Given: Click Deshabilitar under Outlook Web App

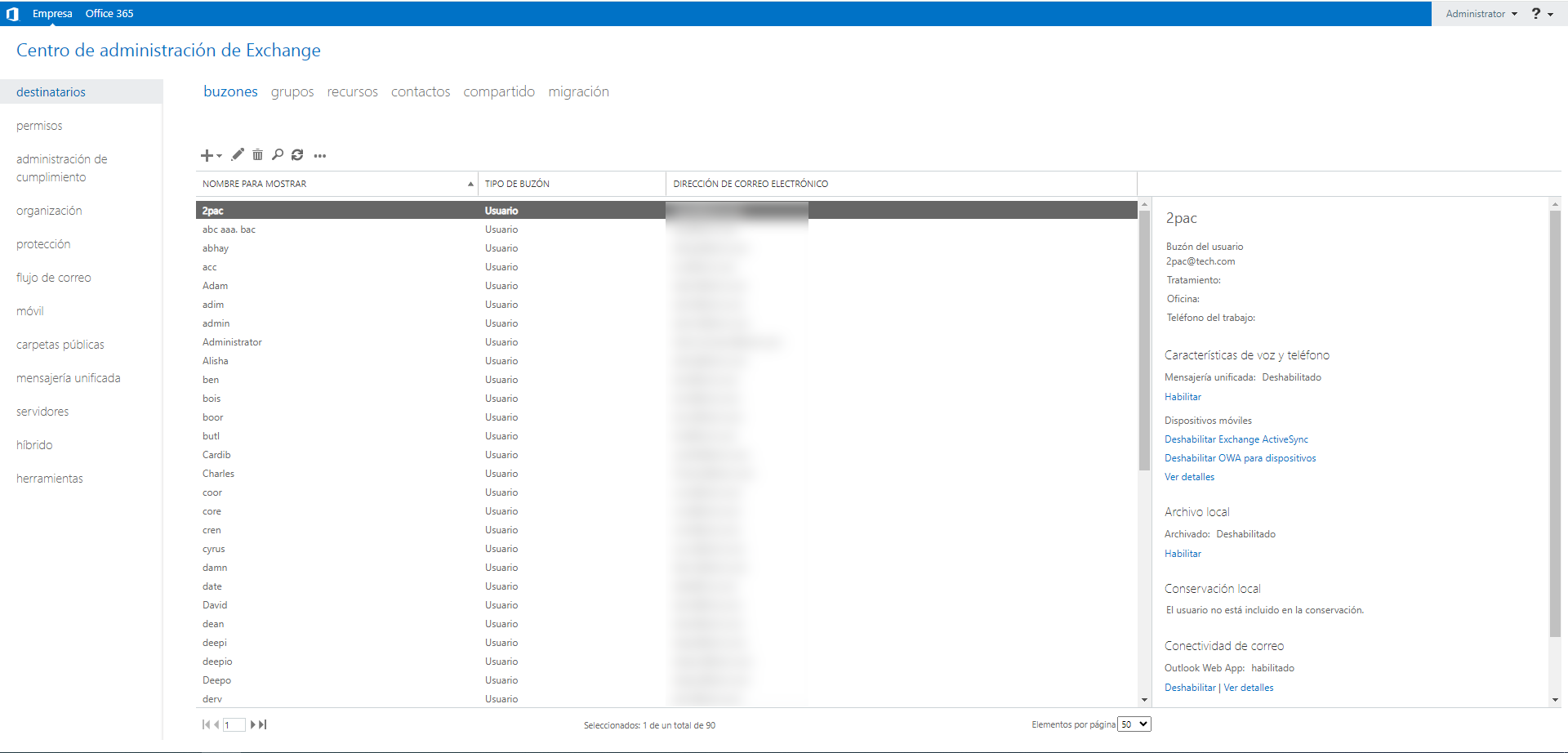Looking at the screenshot, I should pyautogui.click(x=1190, y=688).
